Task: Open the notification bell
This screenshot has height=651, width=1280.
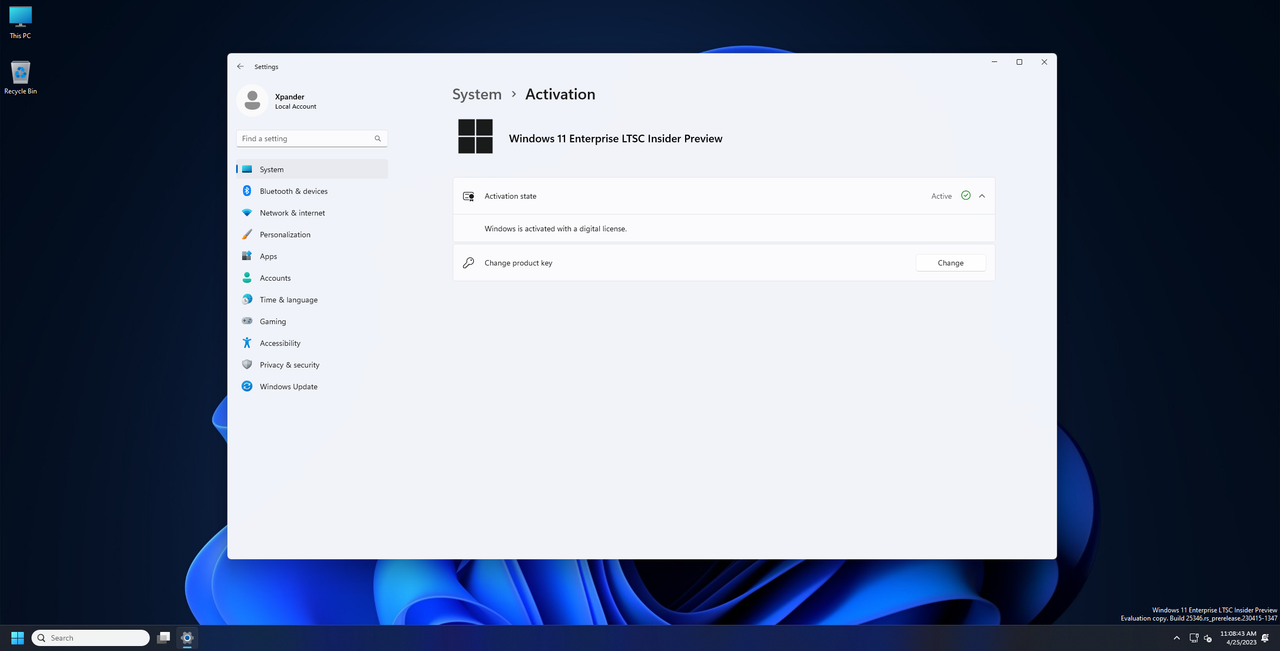Action: [1264, 637]
